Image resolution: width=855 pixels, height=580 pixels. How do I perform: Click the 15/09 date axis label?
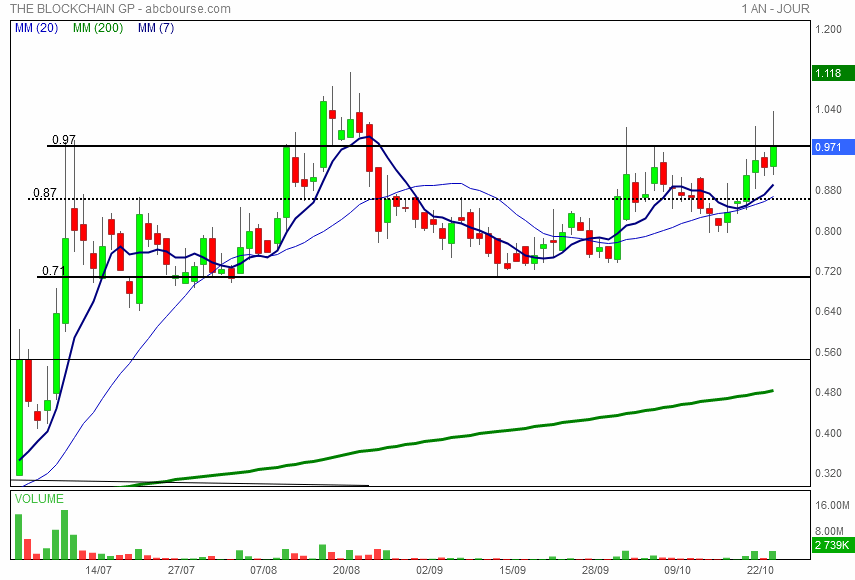[x=513, y=570]
